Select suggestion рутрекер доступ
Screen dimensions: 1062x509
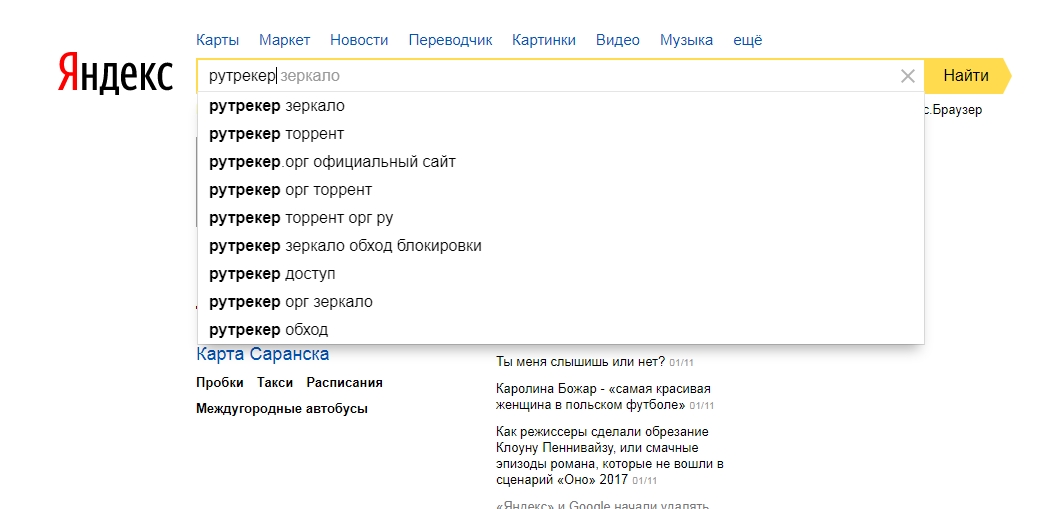[x=561, y=273]
